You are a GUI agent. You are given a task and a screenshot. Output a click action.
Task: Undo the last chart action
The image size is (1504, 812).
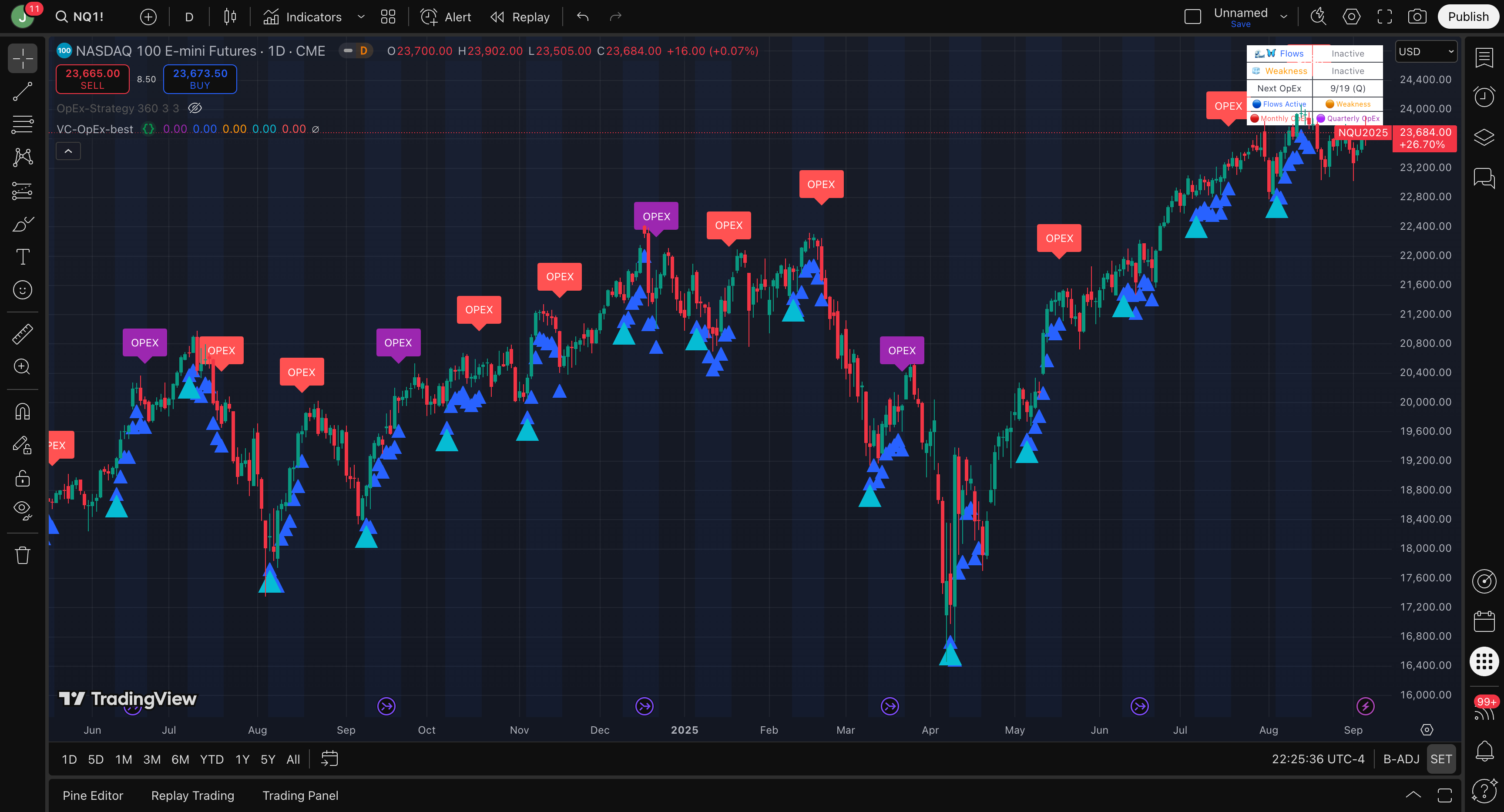click(x=583, y=17)
